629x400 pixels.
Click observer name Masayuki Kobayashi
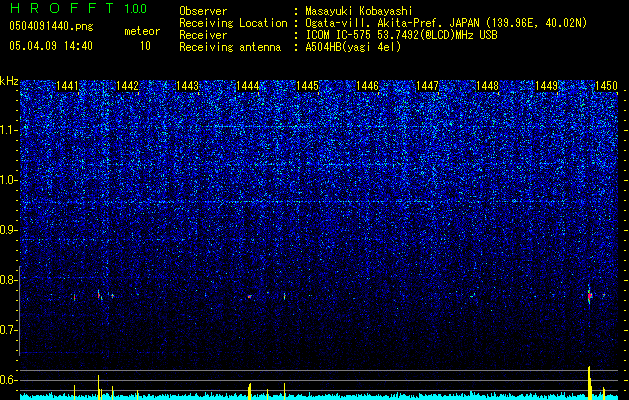click(x=359, y=11)
